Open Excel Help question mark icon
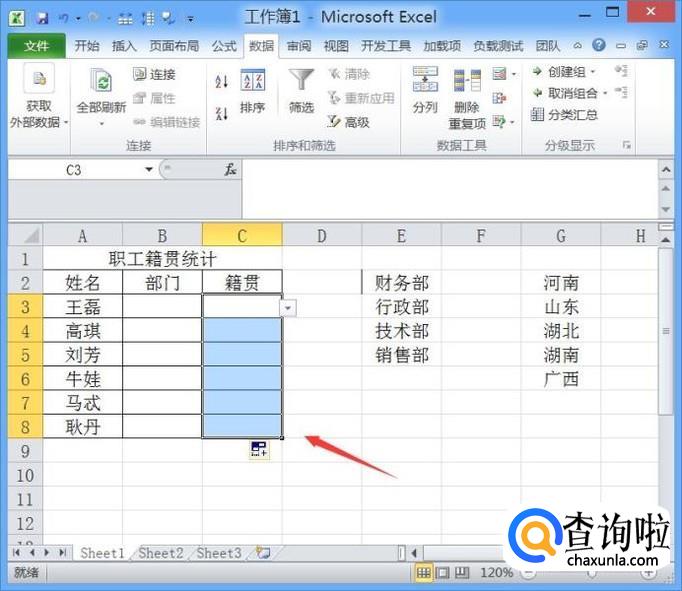682x591 pixels. tap(599, 45)
